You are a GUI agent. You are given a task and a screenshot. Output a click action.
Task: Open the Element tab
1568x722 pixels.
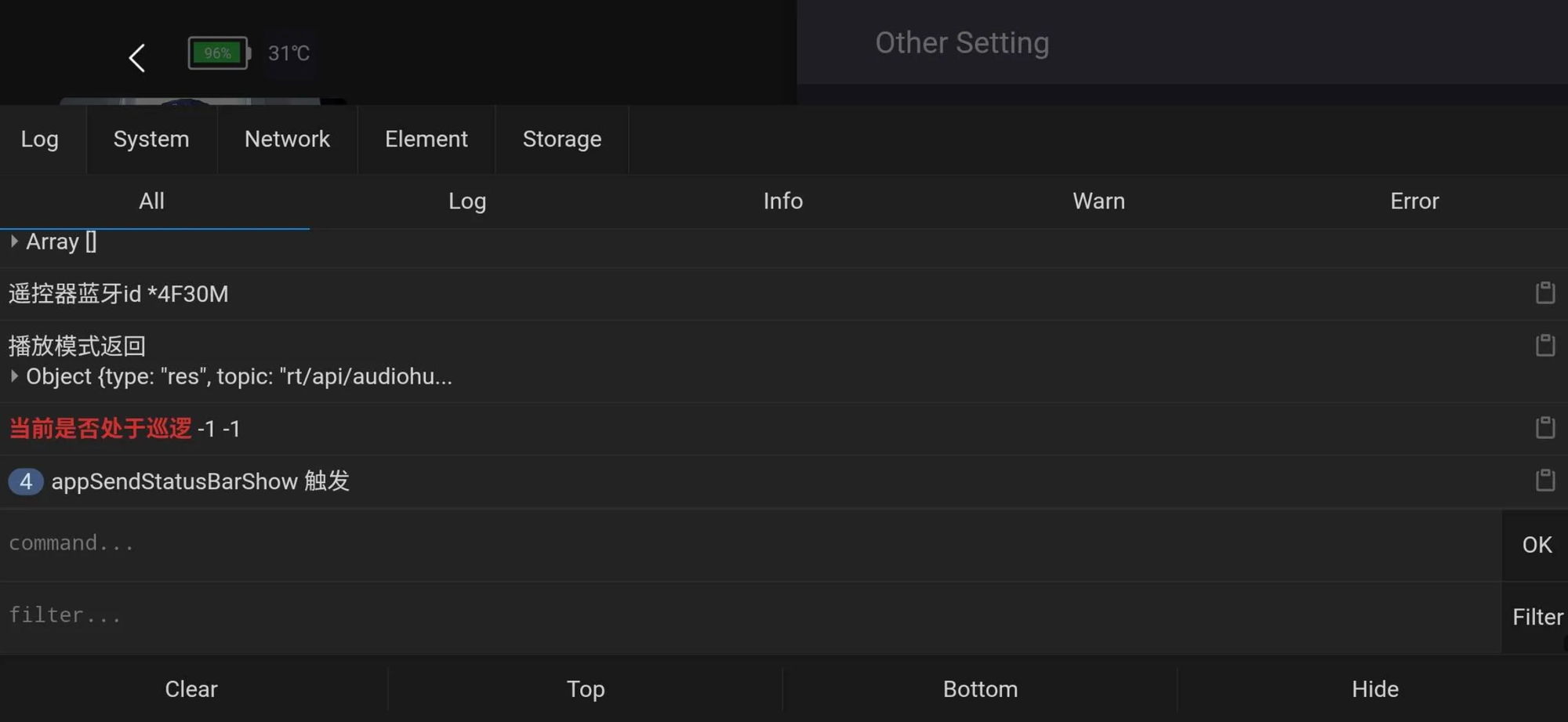tap(426, 140)
